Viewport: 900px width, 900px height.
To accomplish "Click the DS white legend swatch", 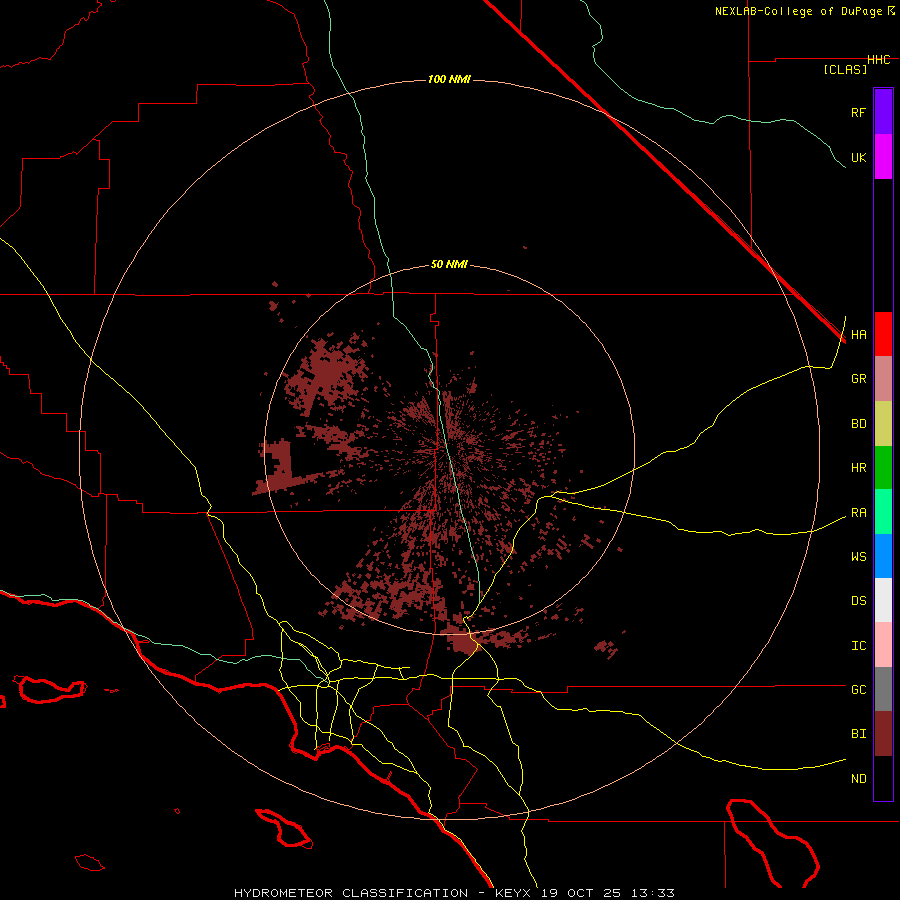I will point(883,600).
